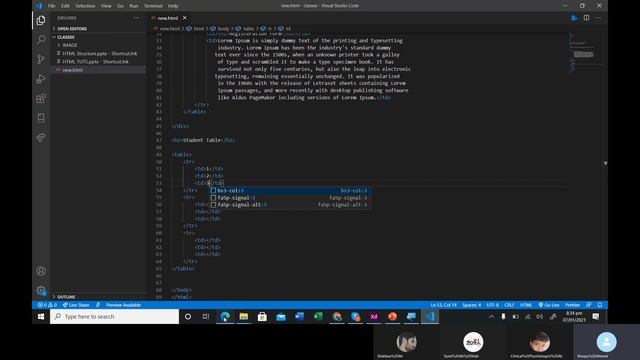Click the Split Editor icon
Viewport: 640px width, 360px height.
point(586,18)
